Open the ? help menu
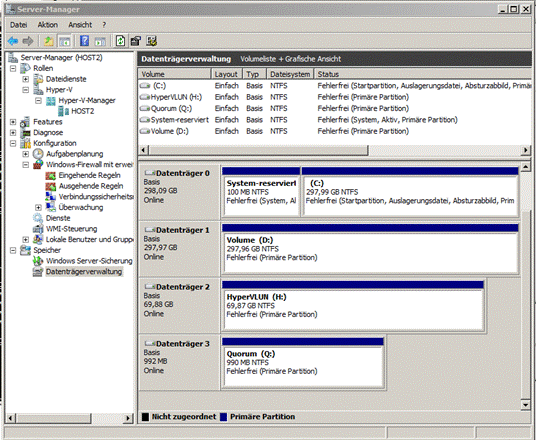 (x=104, y=25)
